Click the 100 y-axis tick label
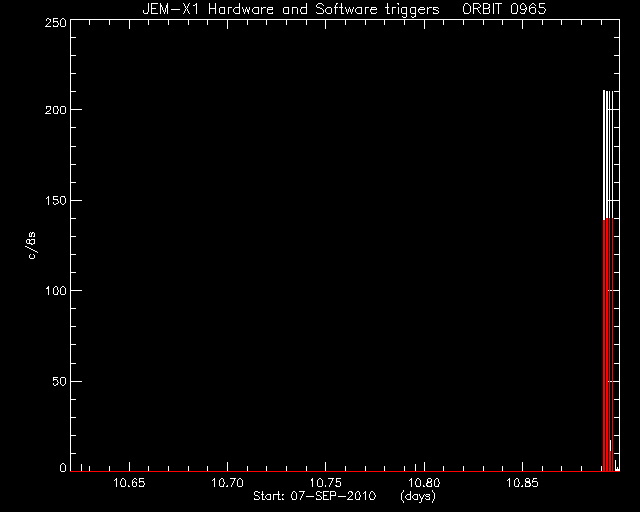Viewport: 640px width, 512px height. tap(56, 291)
